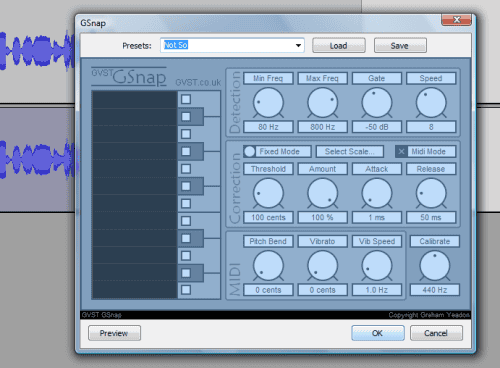Image resolution: width=500 pixels, height=368 pixels.
Task: Close the GSnap window
Action: 456,20
